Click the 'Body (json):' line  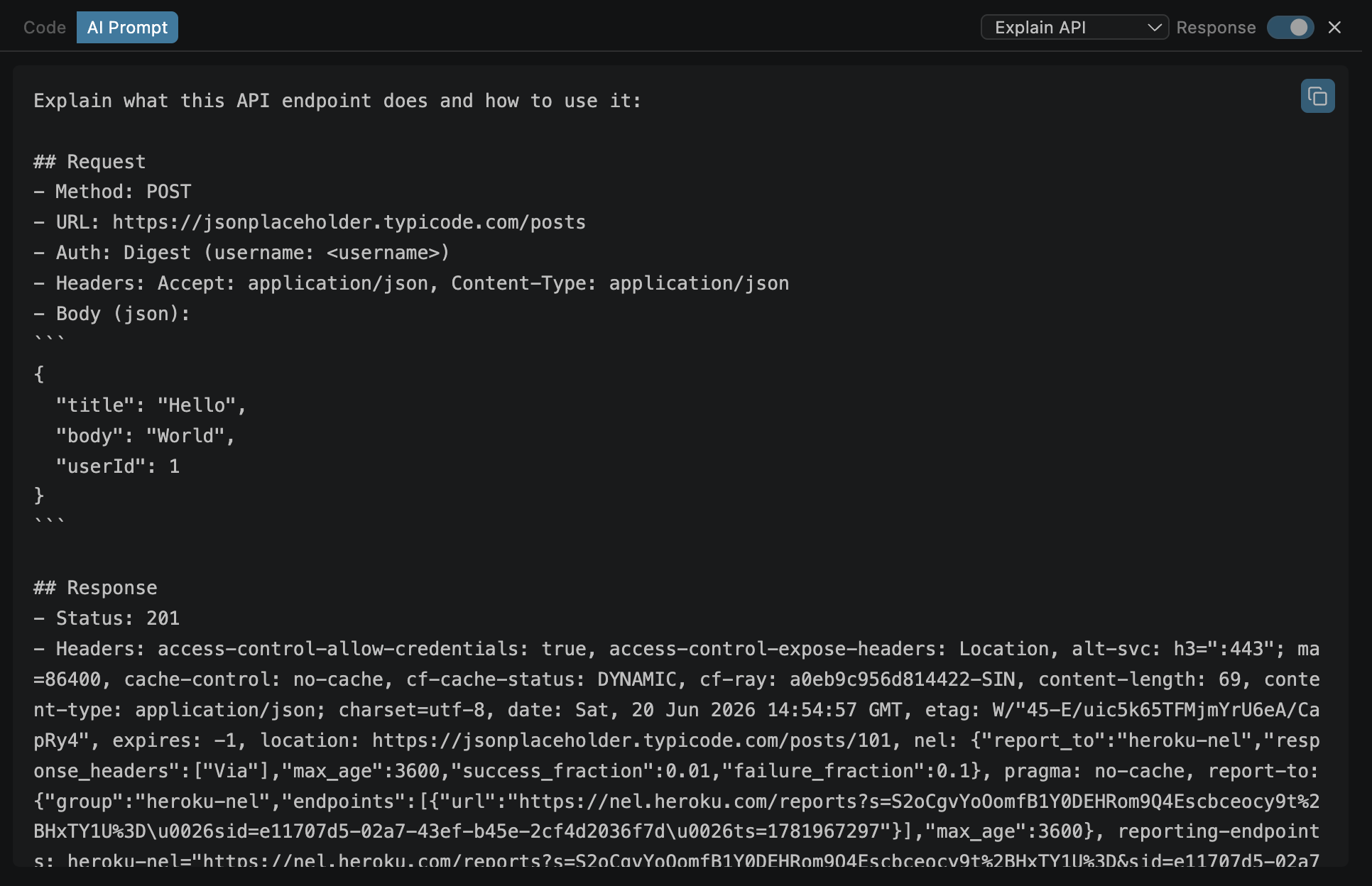click(112, 314)
